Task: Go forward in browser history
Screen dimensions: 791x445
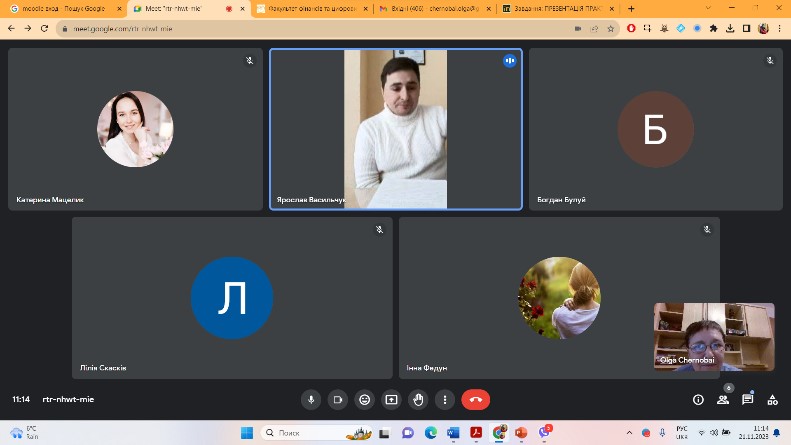Action: coord(28,29)
